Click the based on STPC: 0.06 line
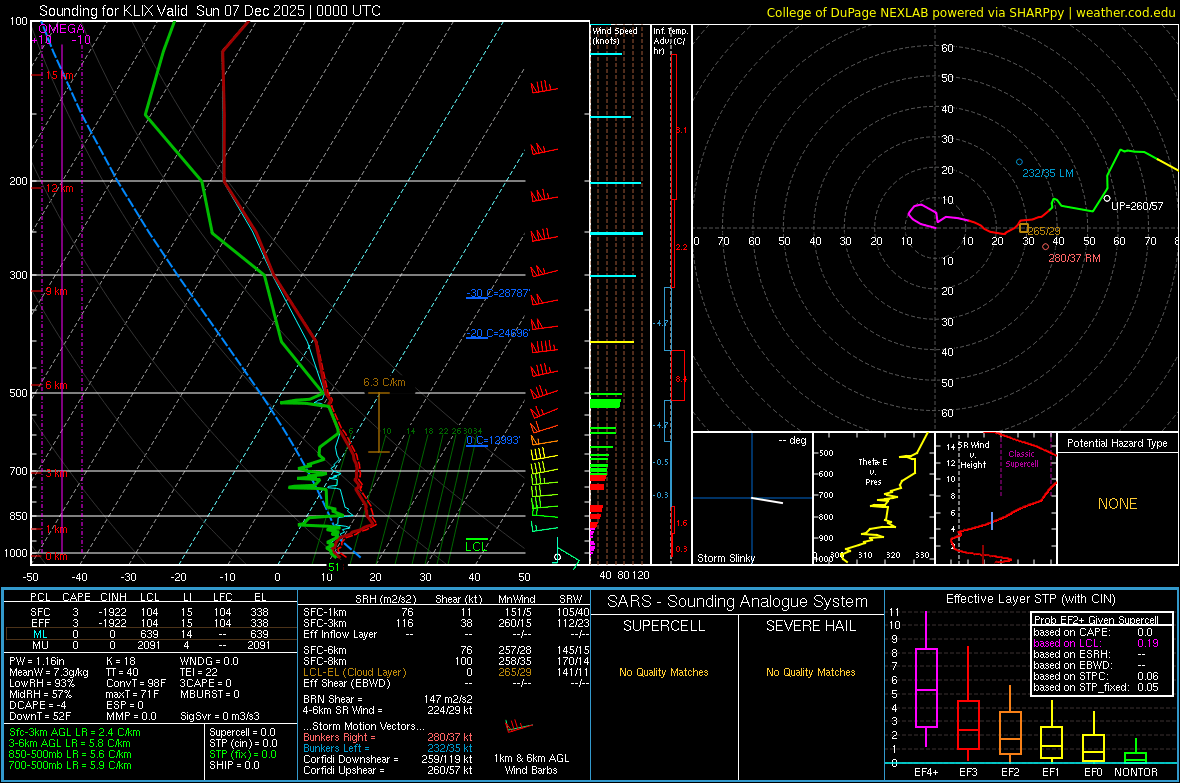The width and height of the screenshot is (1180, 783). (x=1096, y=676)
